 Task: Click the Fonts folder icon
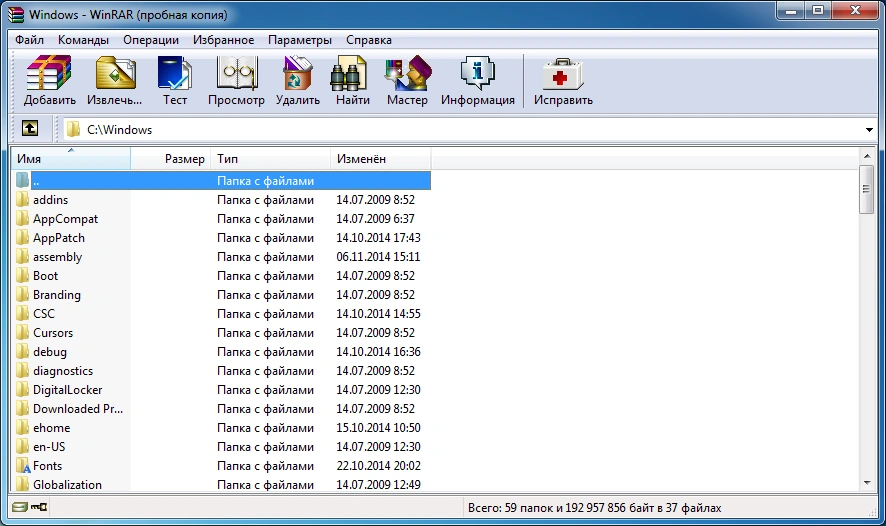click(23, 466)
